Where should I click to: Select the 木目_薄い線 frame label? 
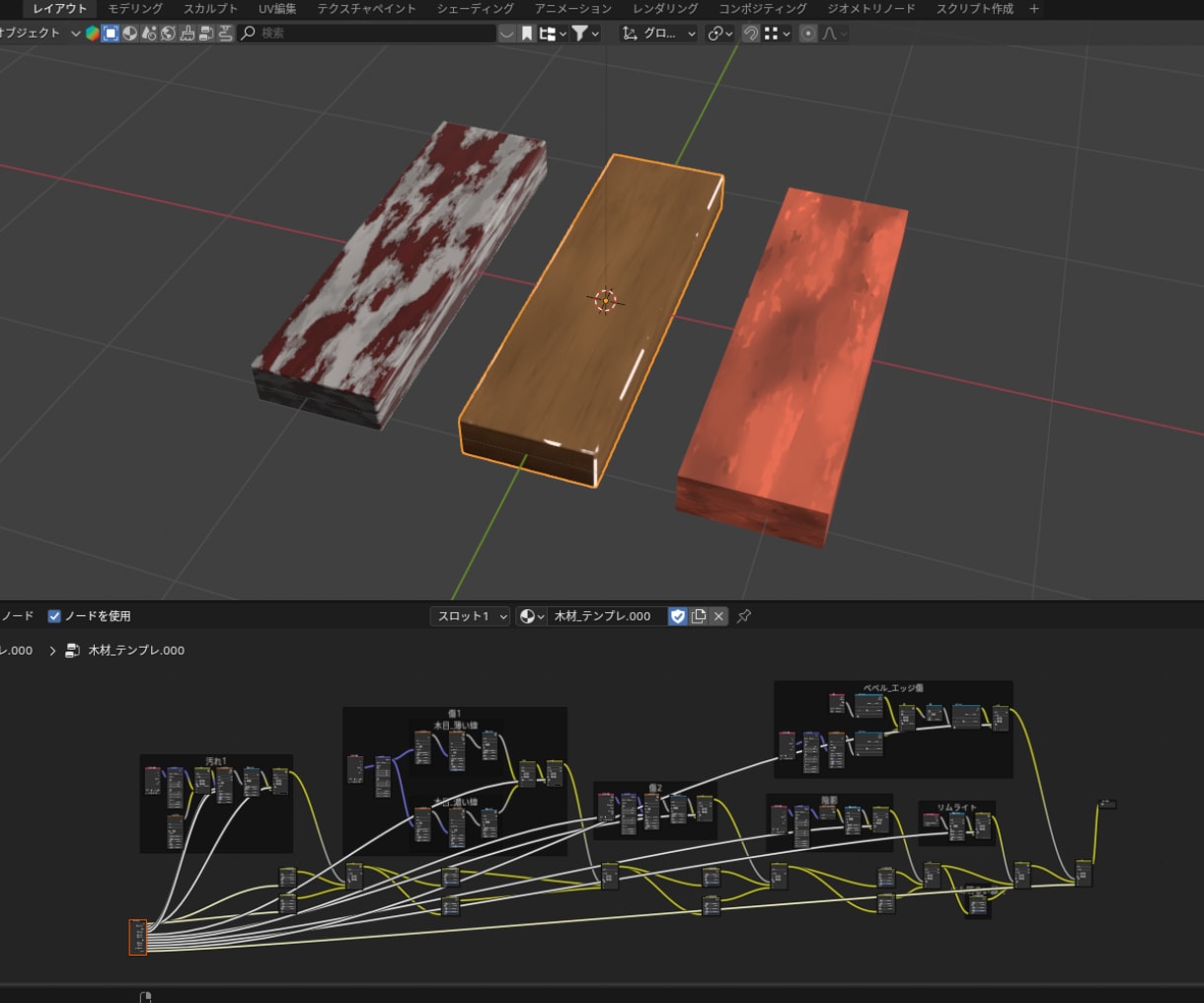455,725
